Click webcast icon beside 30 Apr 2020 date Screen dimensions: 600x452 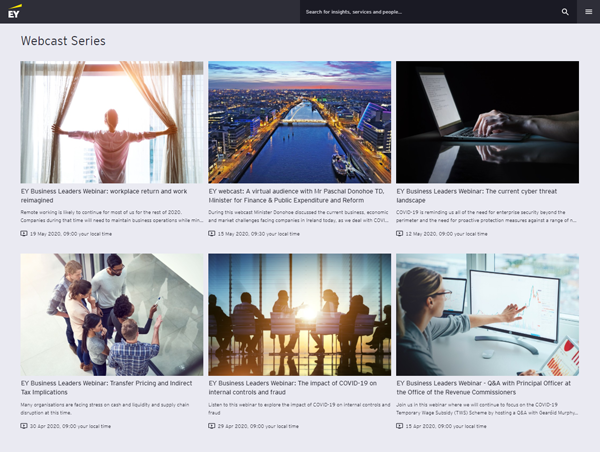point(24,425)
